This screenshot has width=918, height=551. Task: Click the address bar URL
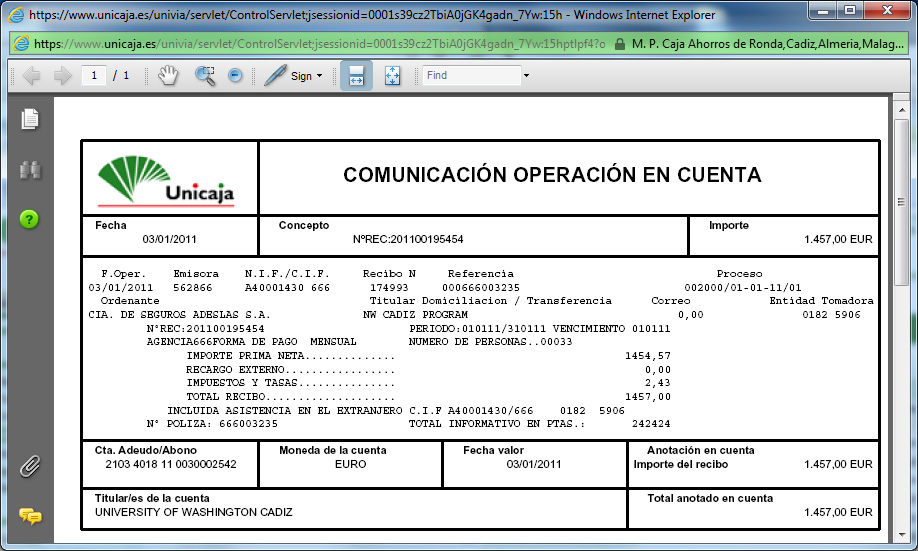[320, 44]
